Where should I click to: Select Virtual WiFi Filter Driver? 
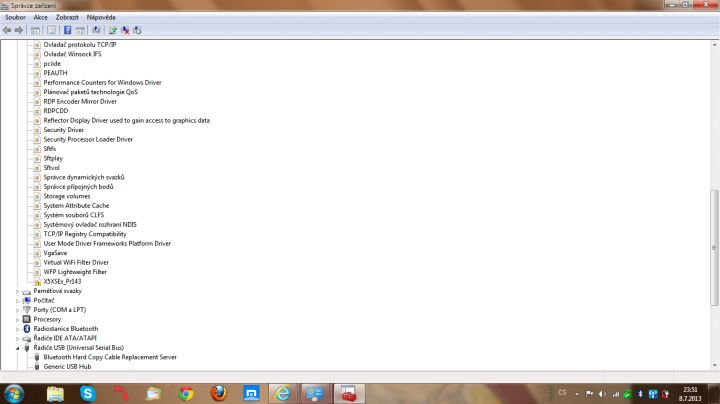(76, 262)
